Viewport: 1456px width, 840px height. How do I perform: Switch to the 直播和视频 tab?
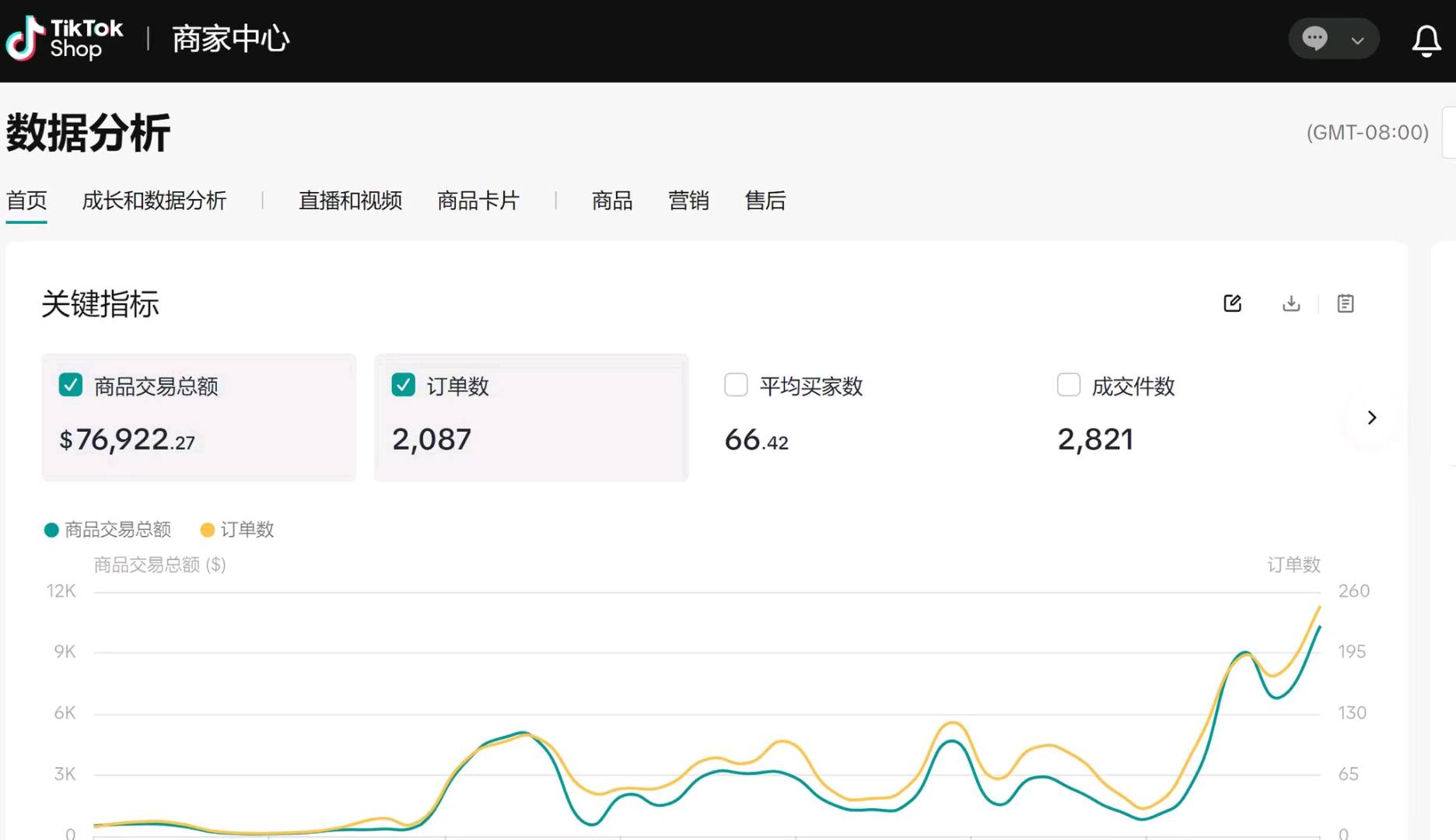point(349,201)
